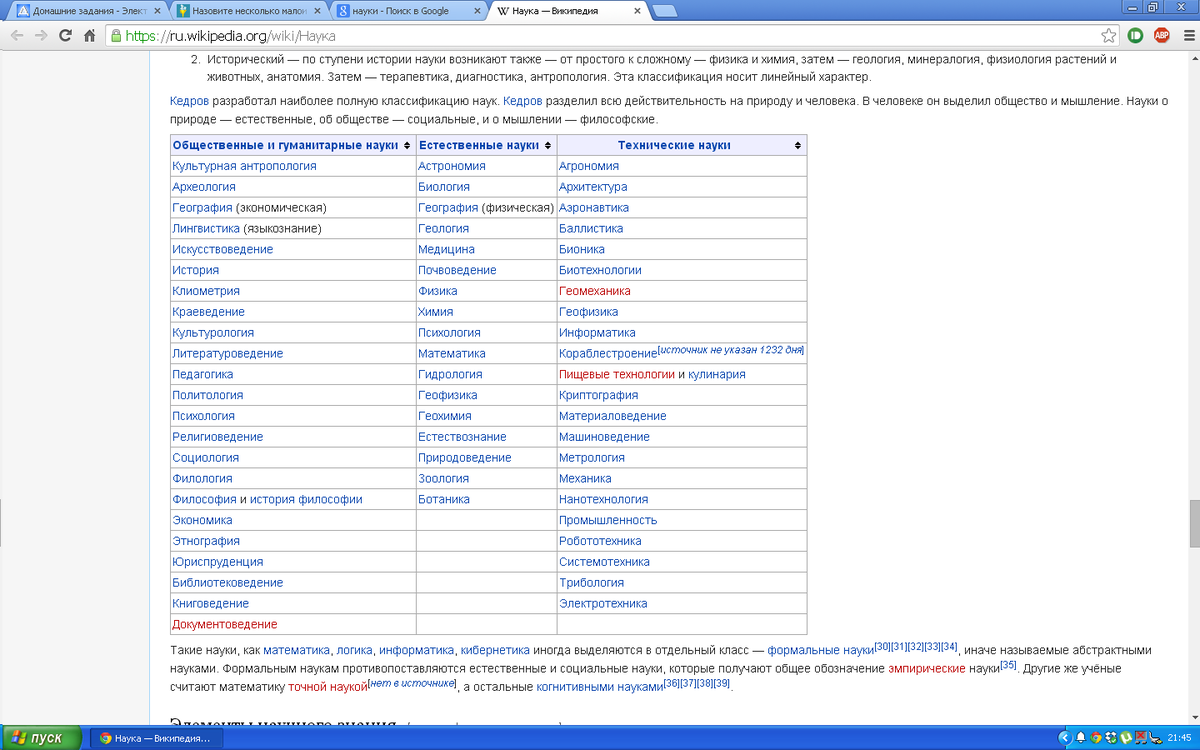
Task: Follow the red 'Документоведение' link
Action: click(x=225, y=624)
